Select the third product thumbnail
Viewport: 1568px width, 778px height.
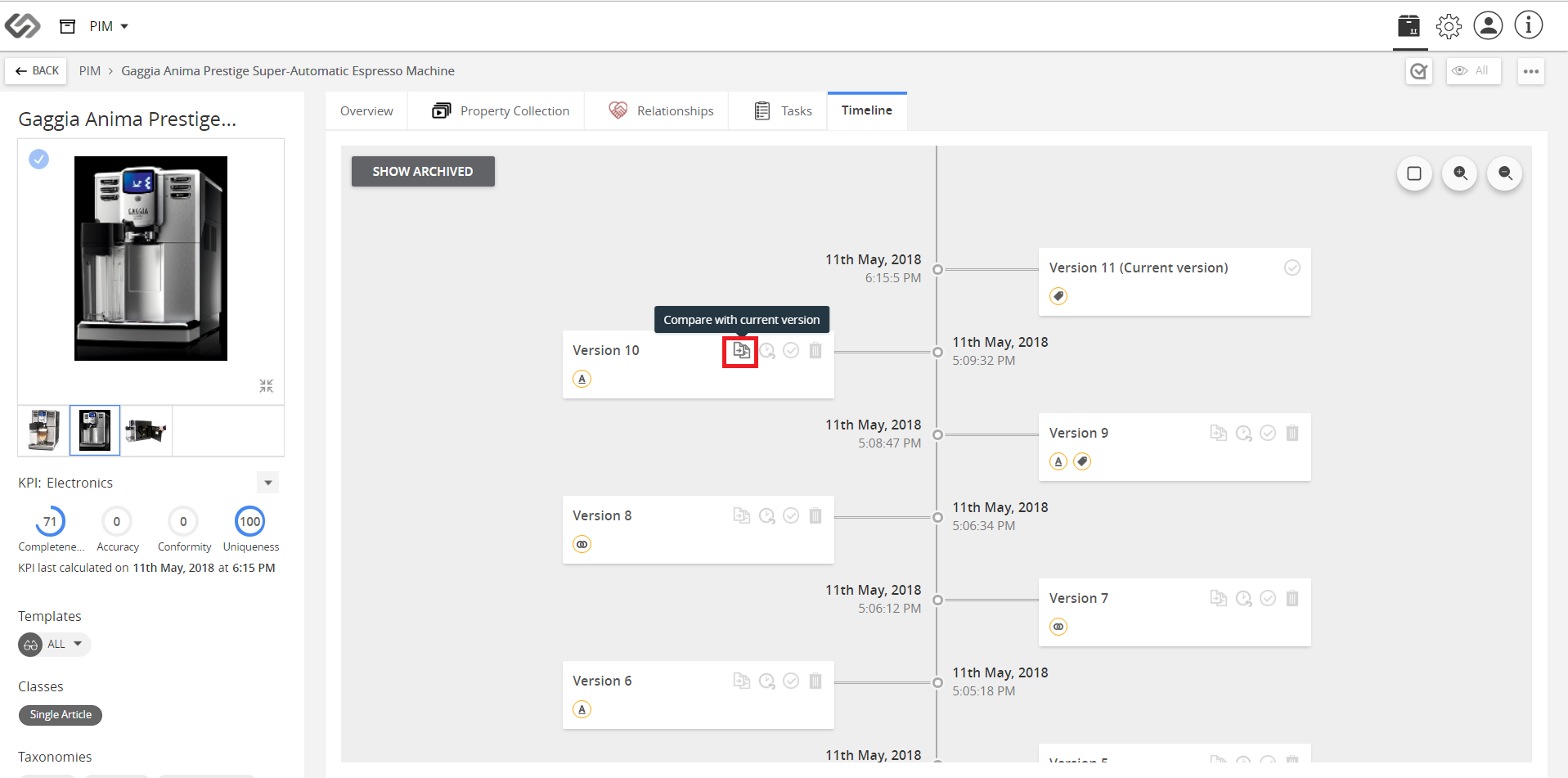coord(146,430)
